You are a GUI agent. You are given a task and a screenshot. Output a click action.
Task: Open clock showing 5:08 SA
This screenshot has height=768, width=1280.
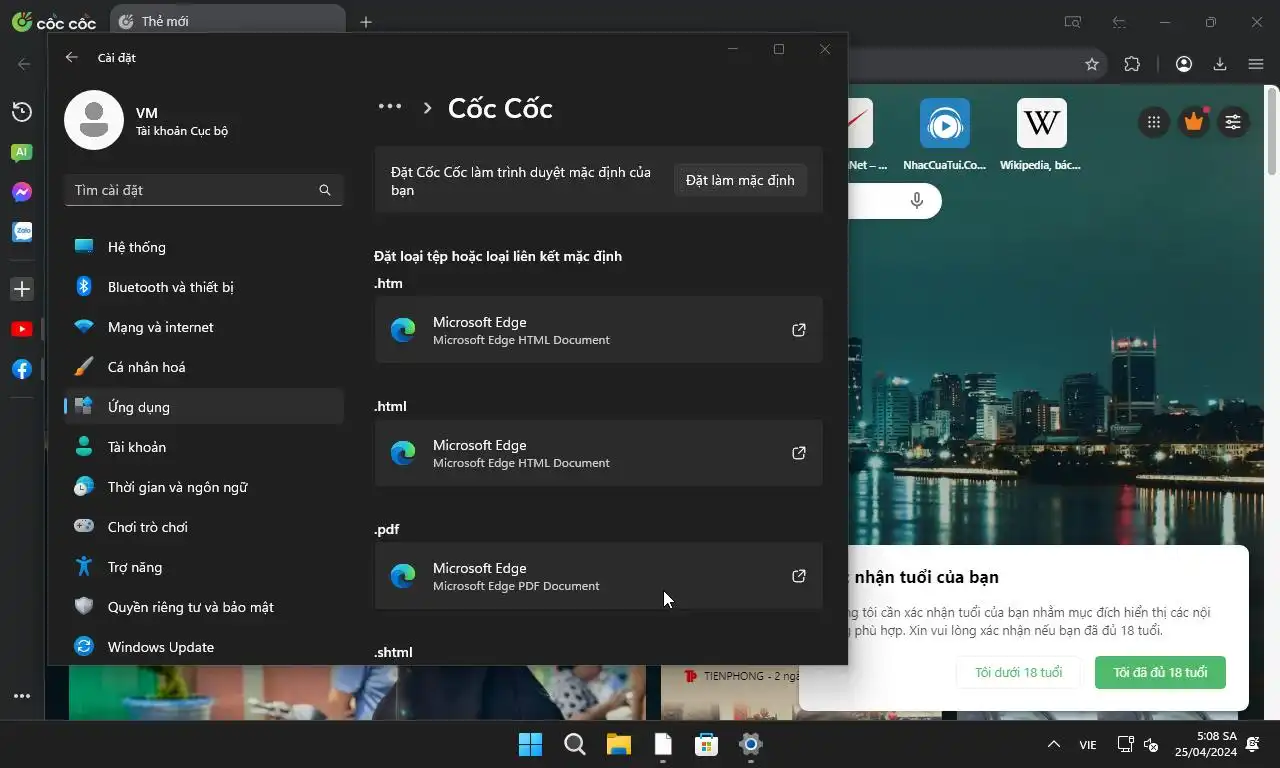pos(1205,744)
